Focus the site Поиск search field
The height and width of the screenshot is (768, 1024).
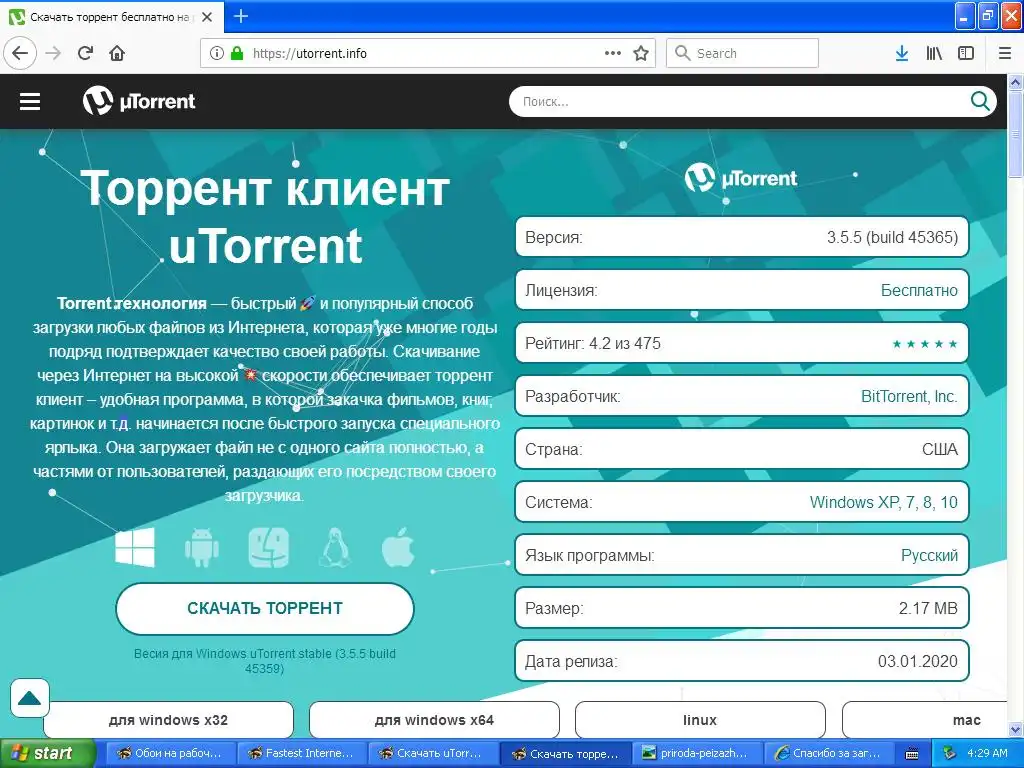(741, 101)
